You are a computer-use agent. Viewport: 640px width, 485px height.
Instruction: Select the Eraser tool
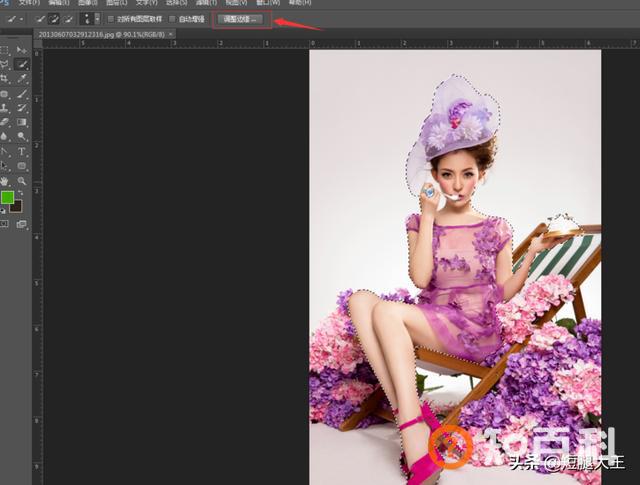pos(4,122)
